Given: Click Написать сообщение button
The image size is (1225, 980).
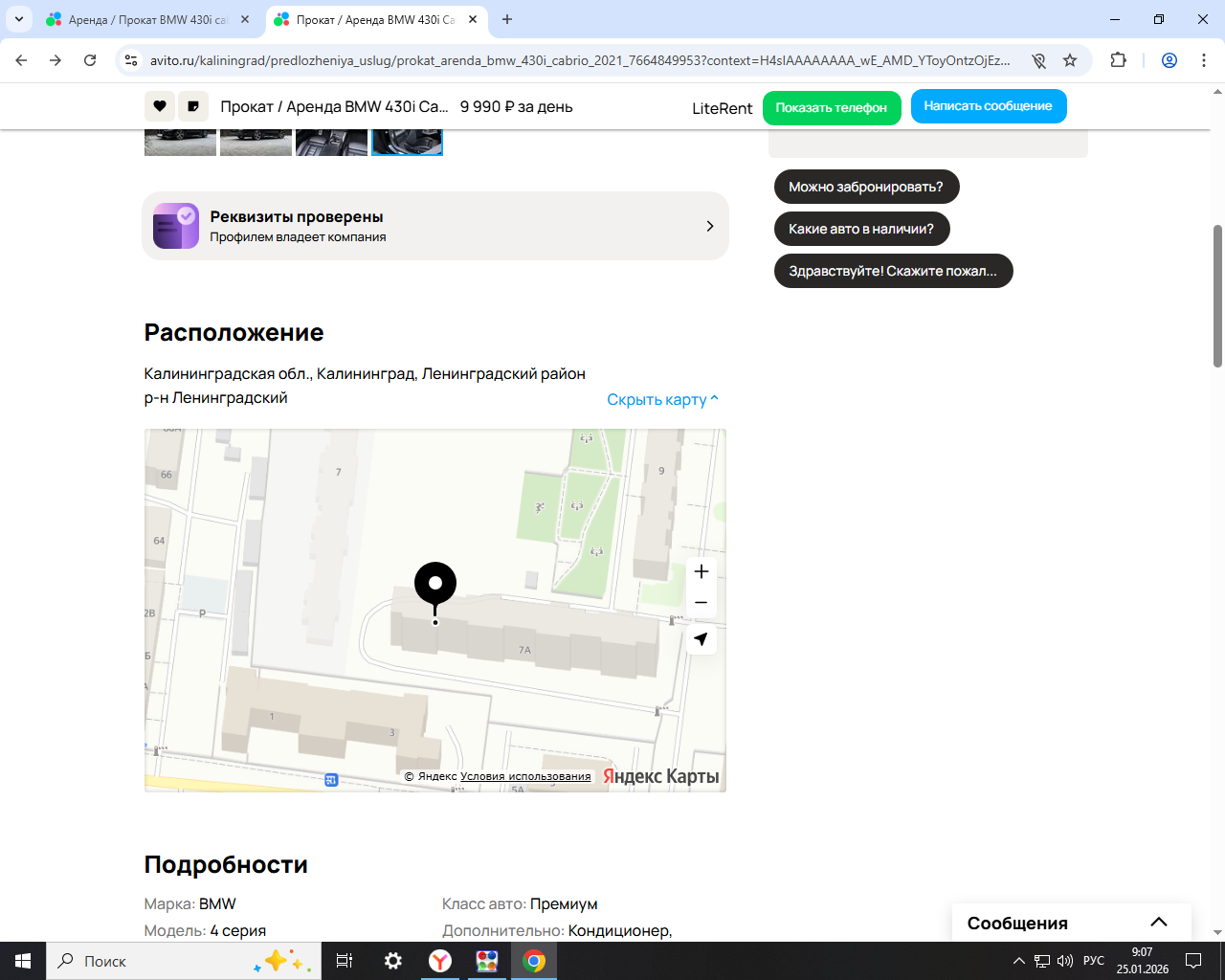Looking at the screenshot, I should tap(989, 106).
